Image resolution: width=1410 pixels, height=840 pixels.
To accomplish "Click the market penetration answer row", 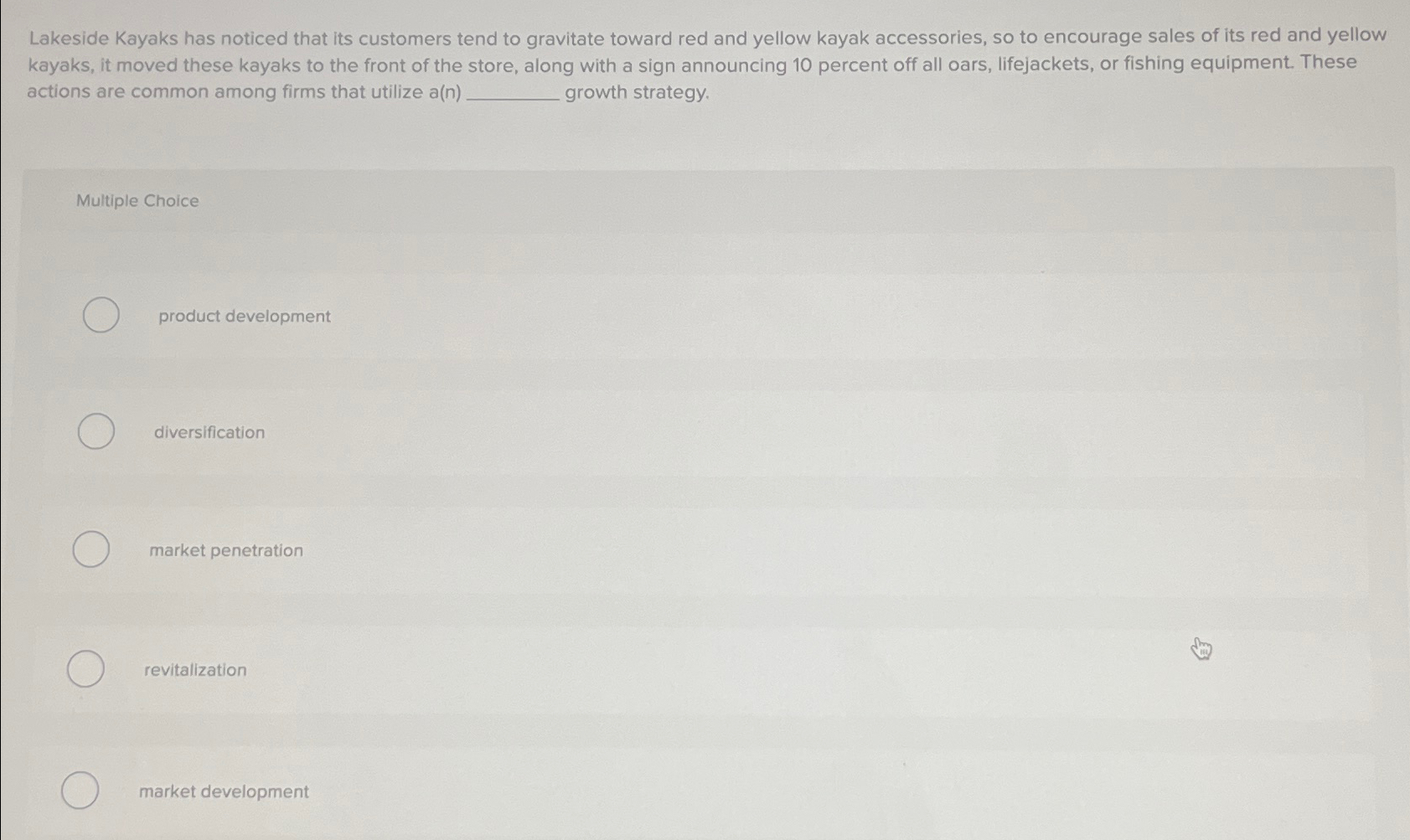I will [586, 550].
